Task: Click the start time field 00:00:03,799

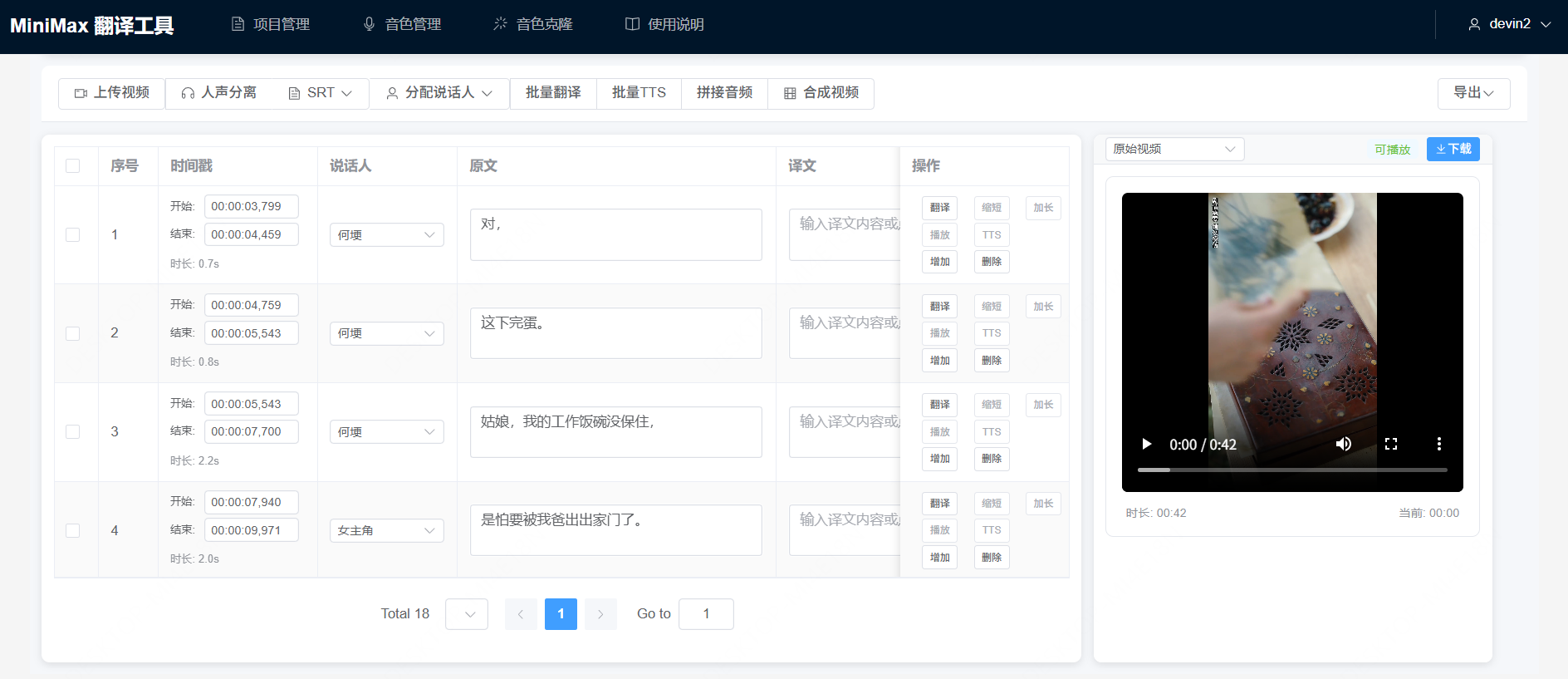Action: point(251,206)
